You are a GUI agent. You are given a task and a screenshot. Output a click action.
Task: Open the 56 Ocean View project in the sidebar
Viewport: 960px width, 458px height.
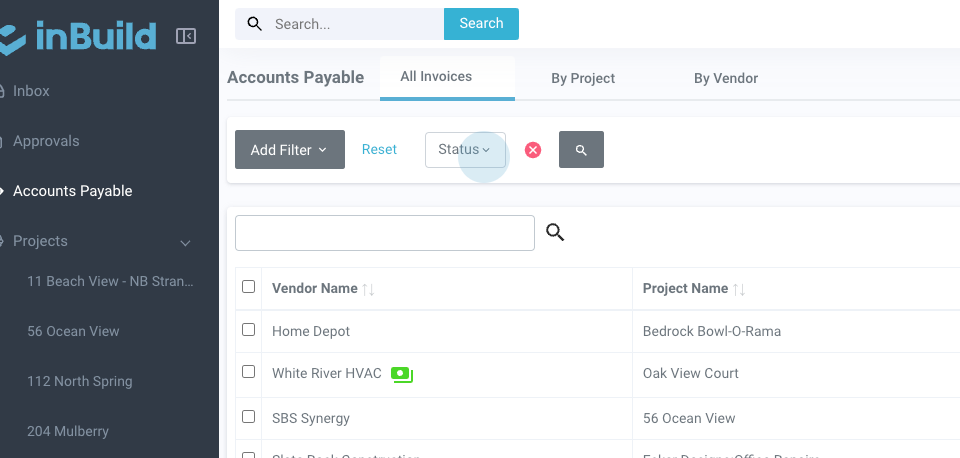click(73, 331)
